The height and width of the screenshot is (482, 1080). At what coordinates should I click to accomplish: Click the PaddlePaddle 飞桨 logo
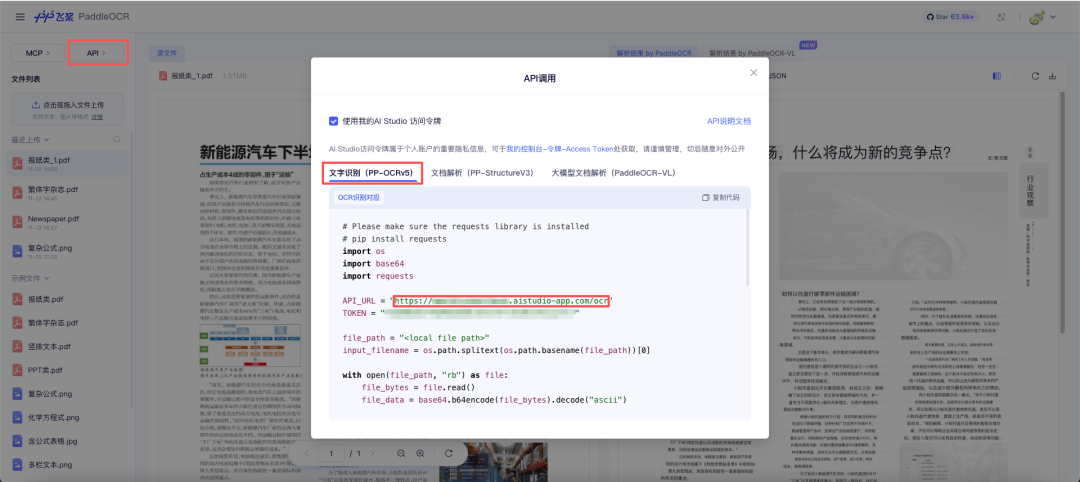tap(52, 16)
